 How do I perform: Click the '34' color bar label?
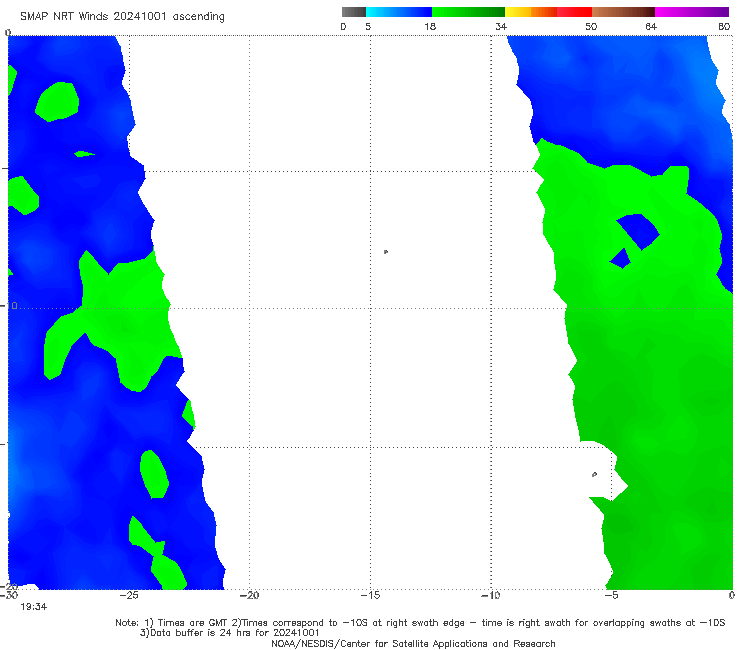coord(501,27)
